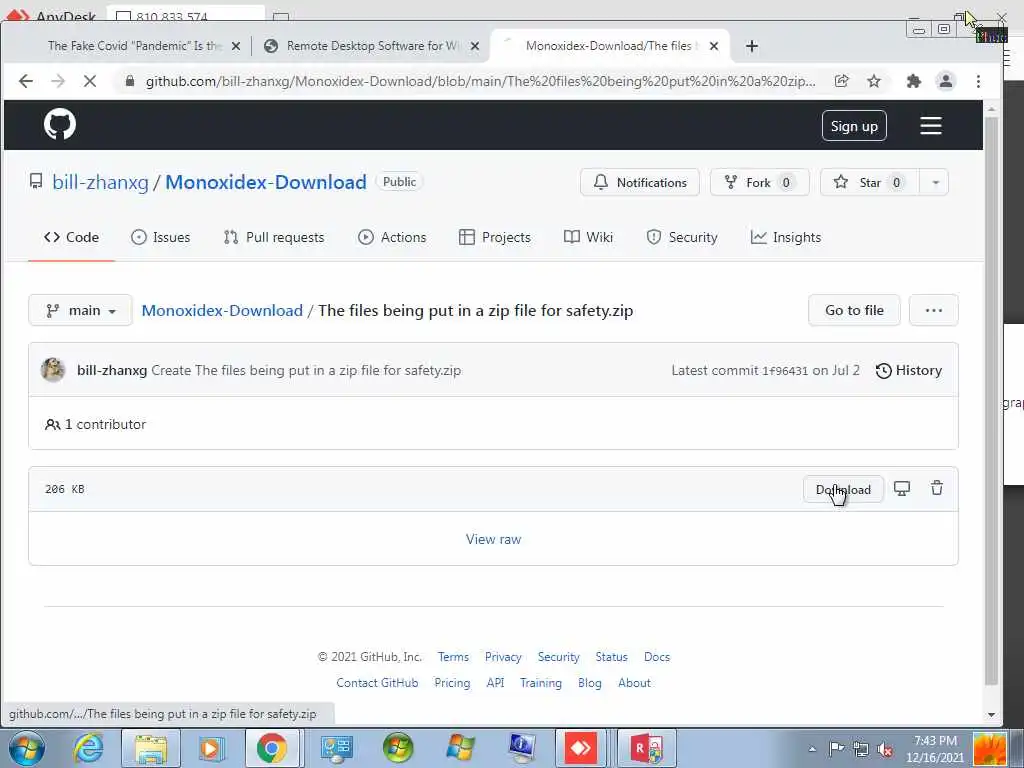
Task: Open the three-dots more options menu
Action: tap(933, 310)
